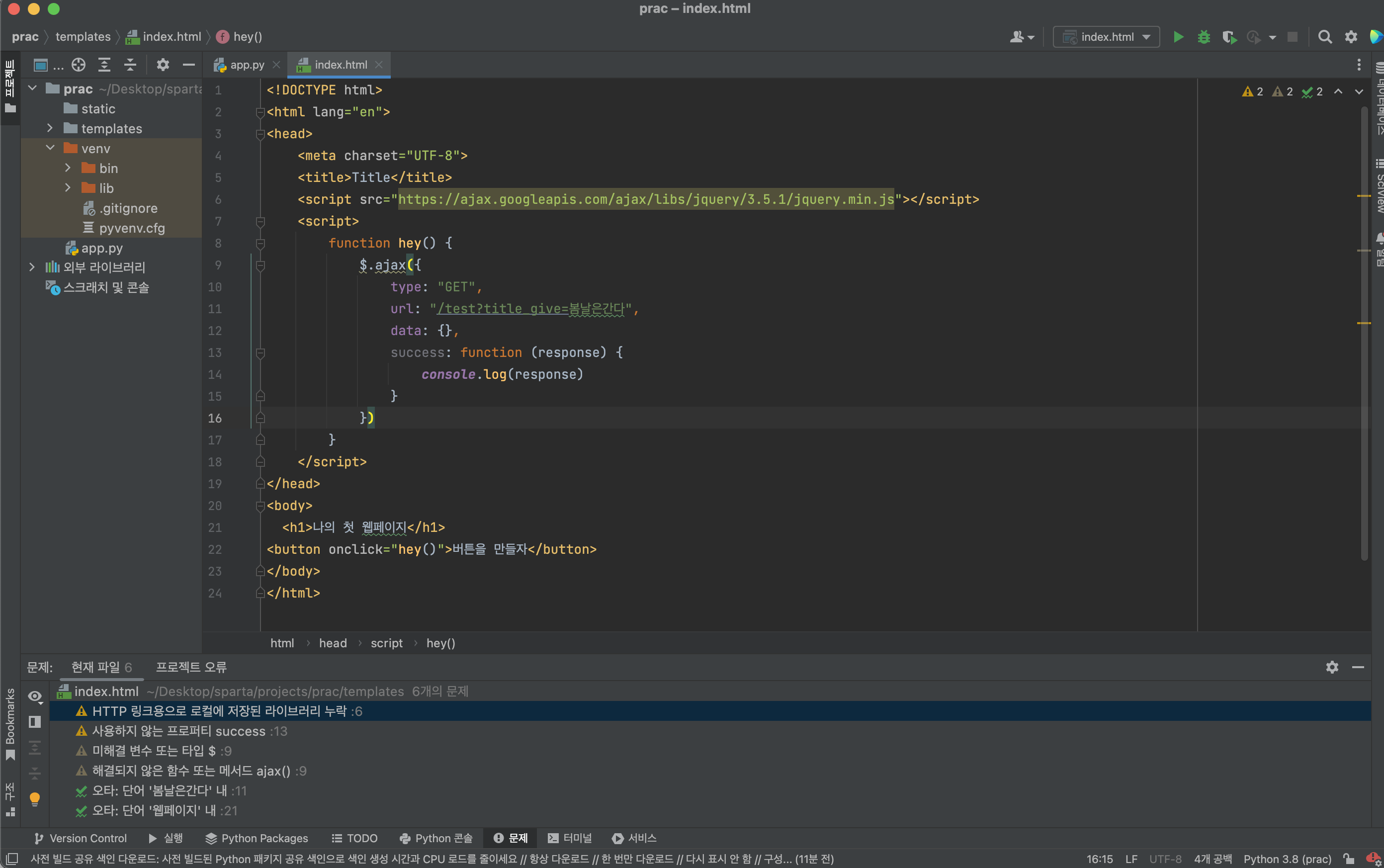This screenshot has height=868, width=1384.
Task: Open project panel options gear
Action: click(163, 65)
